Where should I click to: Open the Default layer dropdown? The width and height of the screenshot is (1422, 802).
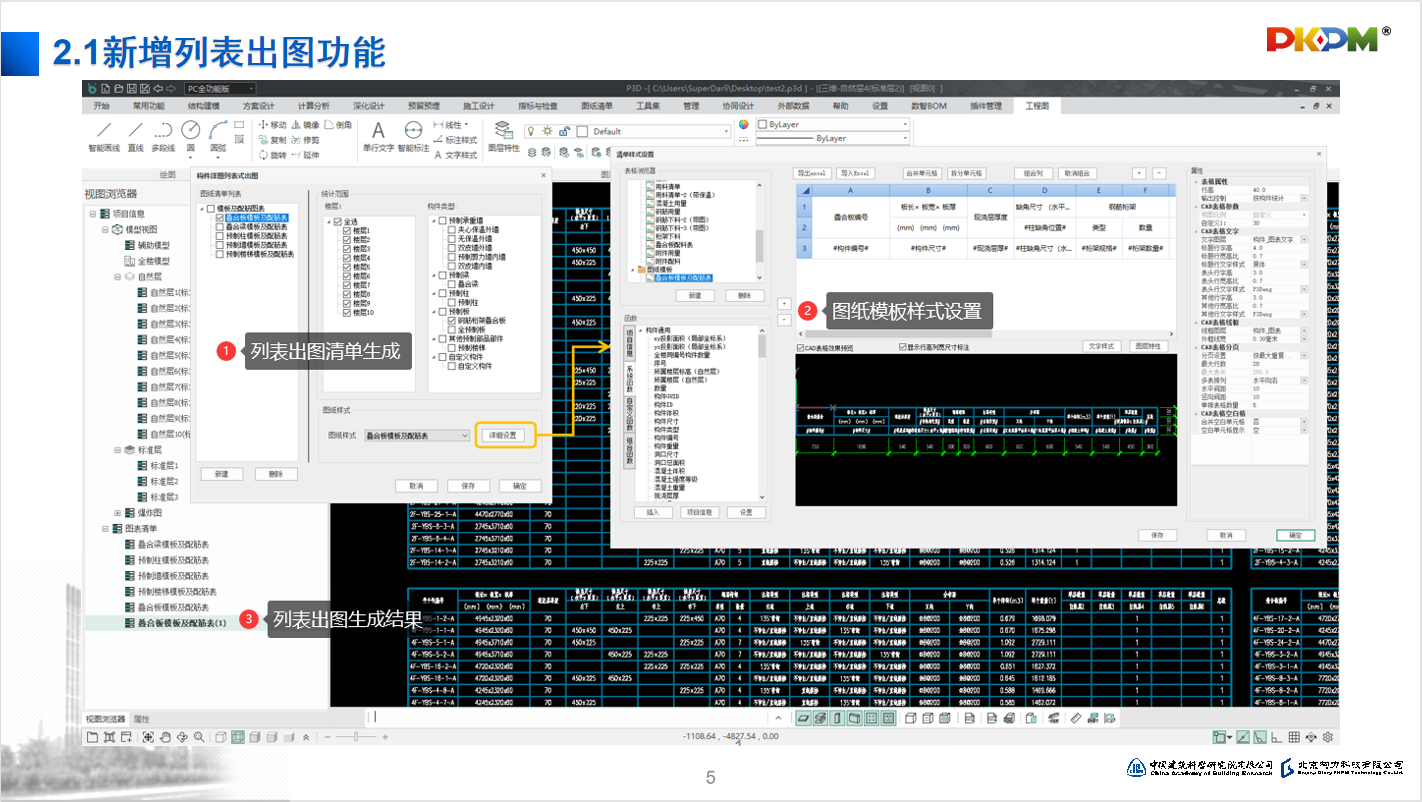coord(660,131)
